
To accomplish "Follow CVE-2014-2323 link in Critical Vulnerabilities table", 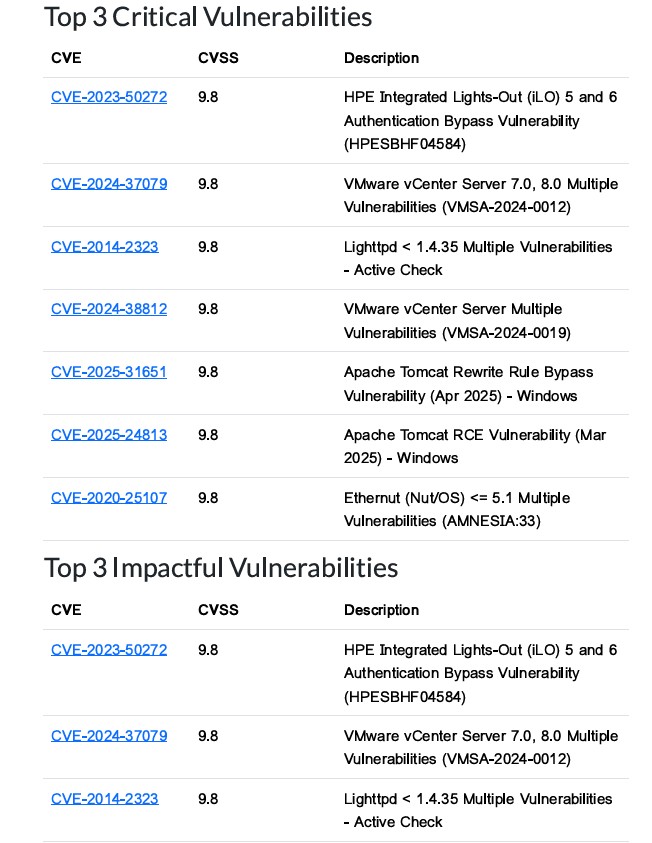I will click(105, 247).
